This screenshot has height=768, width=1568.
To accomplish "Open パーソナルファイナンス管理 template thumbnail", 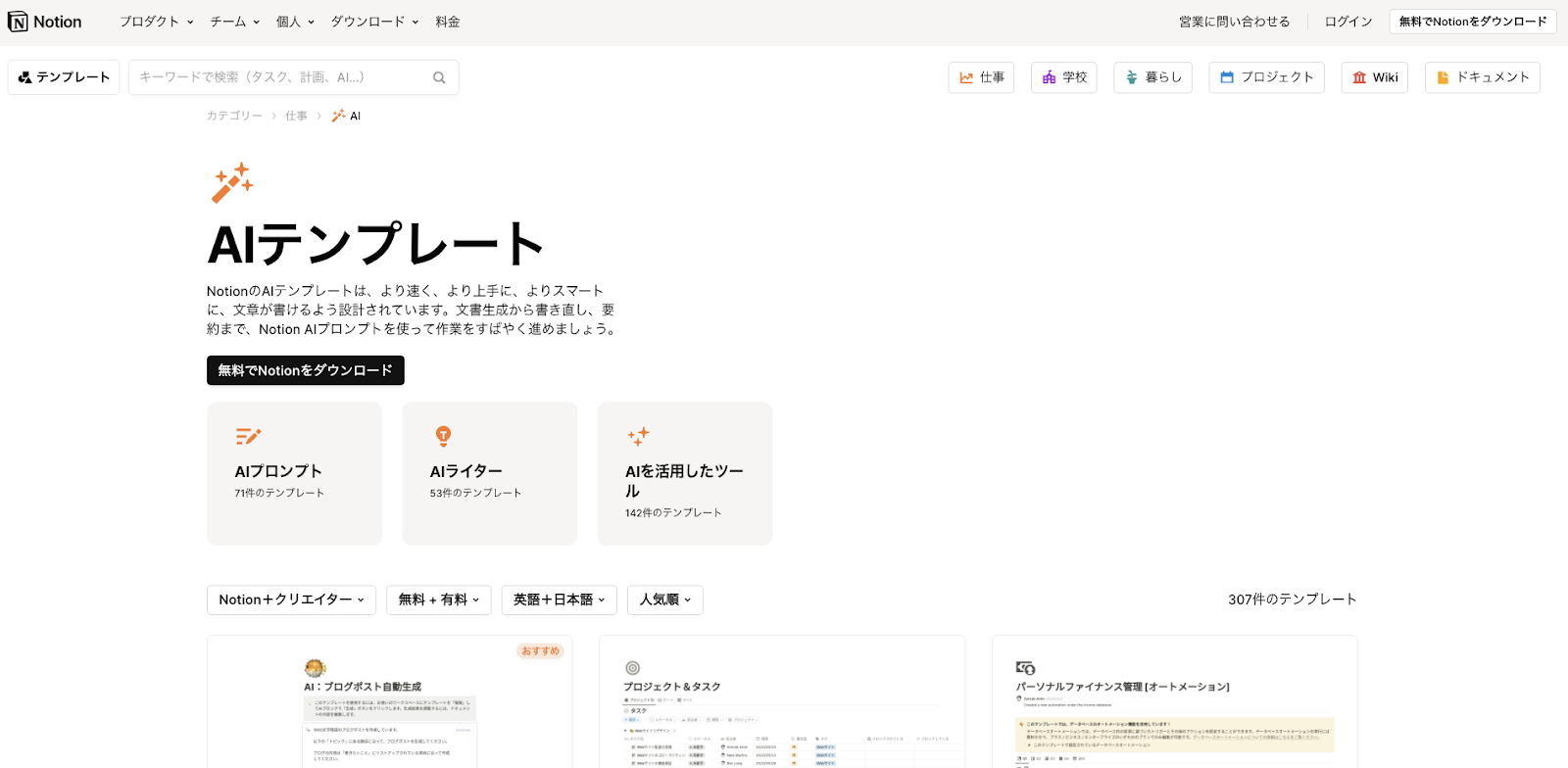I will pyautogui.click(x=1175, y=701).
